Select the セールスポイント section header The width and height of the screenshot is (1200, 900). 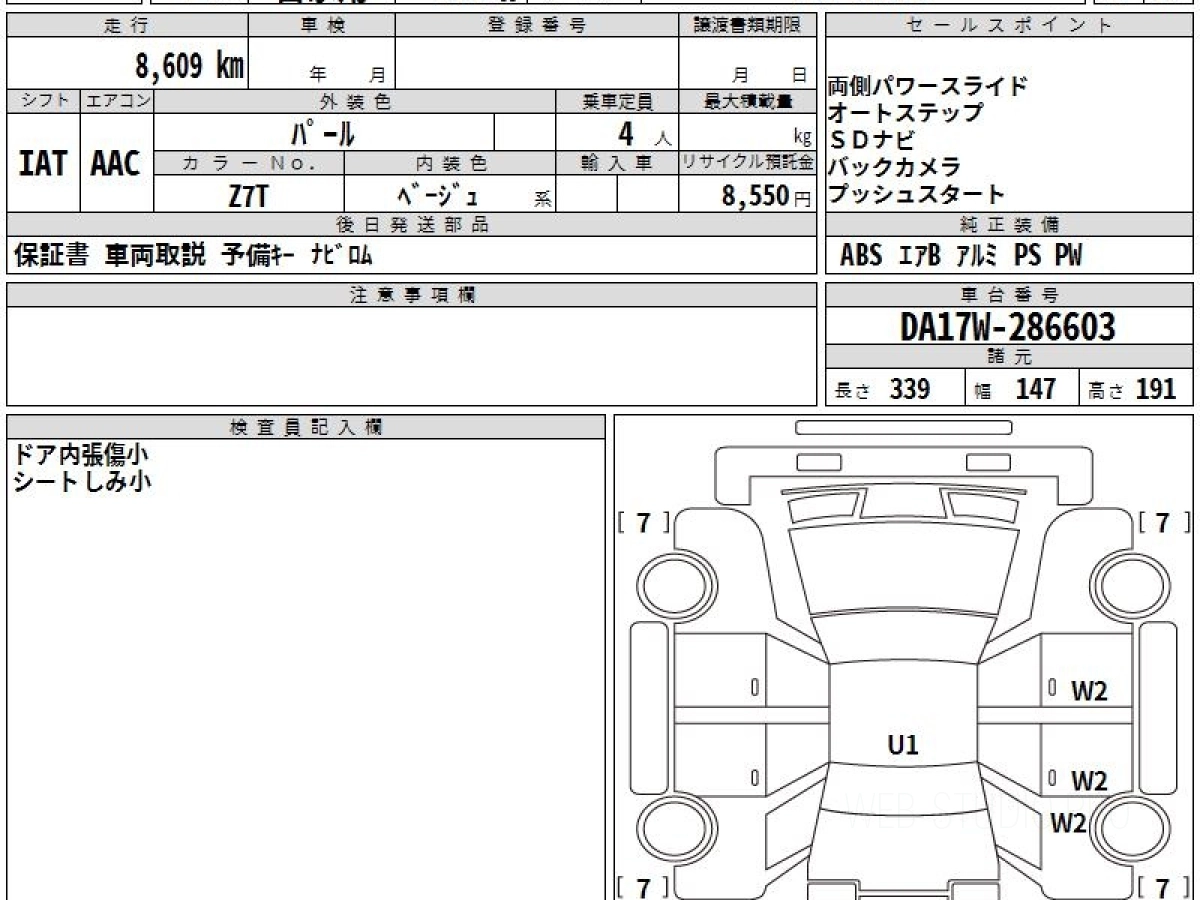(1008, 25)
